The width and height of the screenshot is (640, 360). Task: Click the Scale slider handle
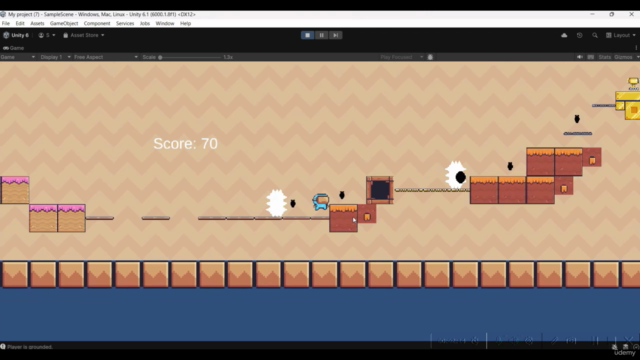pyautogui.click(x=160, y=57)
